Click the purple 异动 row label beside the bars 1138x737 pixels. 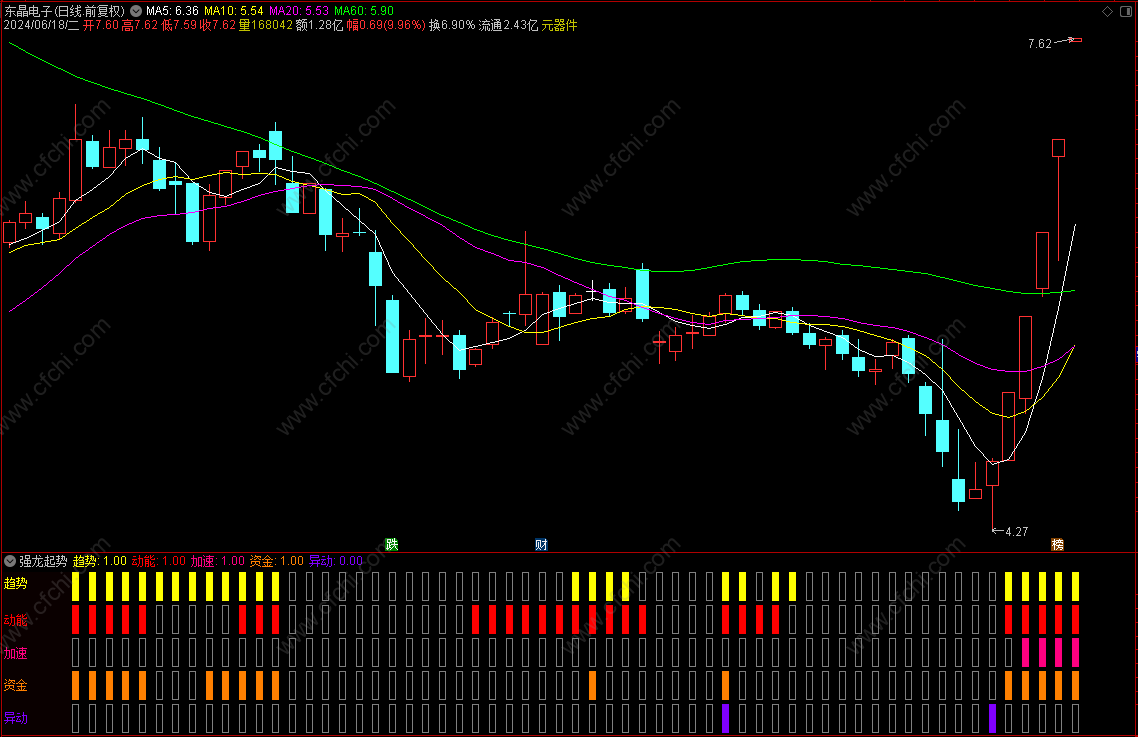point(15,717)
